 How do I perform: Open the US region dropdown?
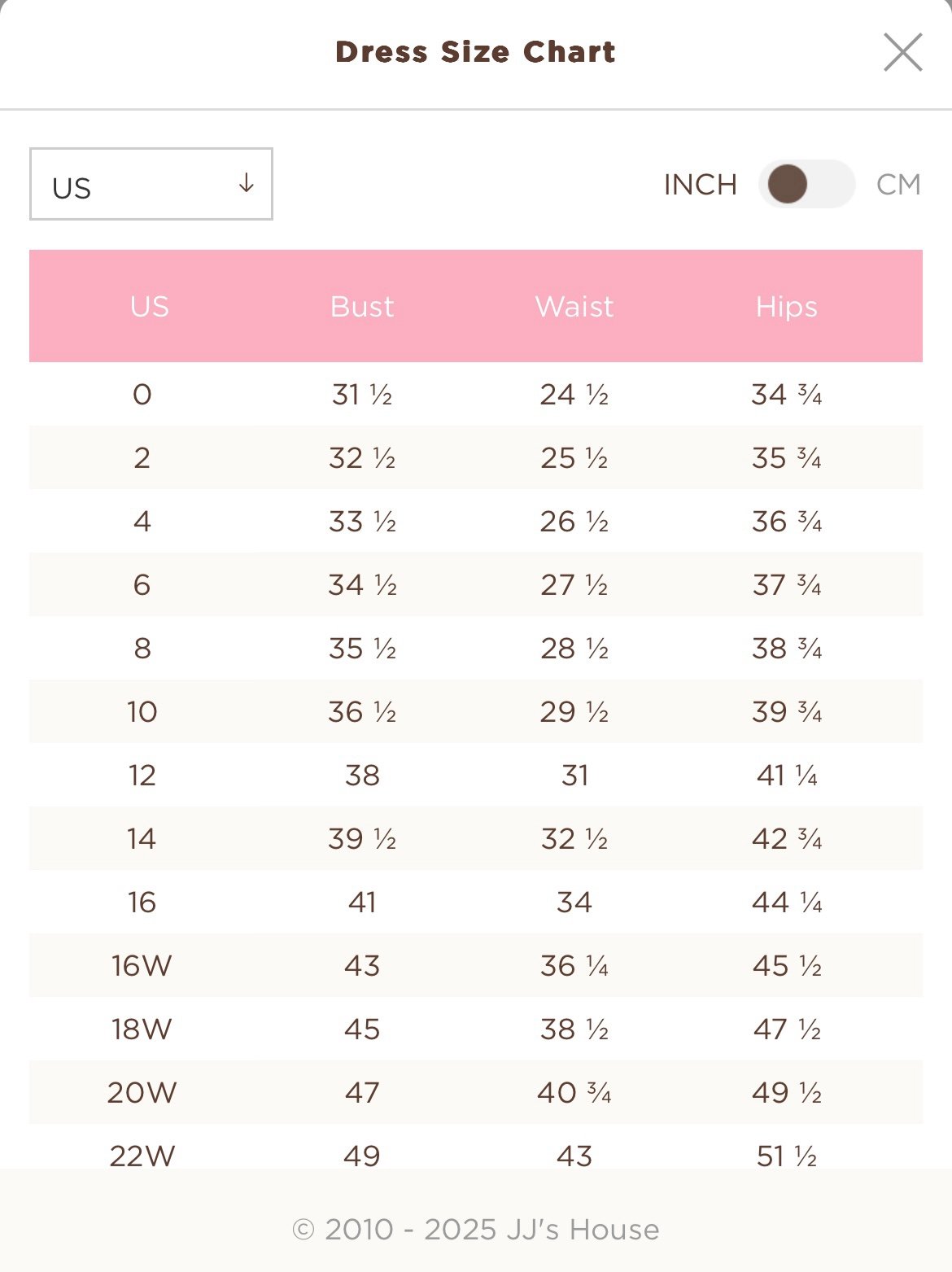click(x=151, y=184)
